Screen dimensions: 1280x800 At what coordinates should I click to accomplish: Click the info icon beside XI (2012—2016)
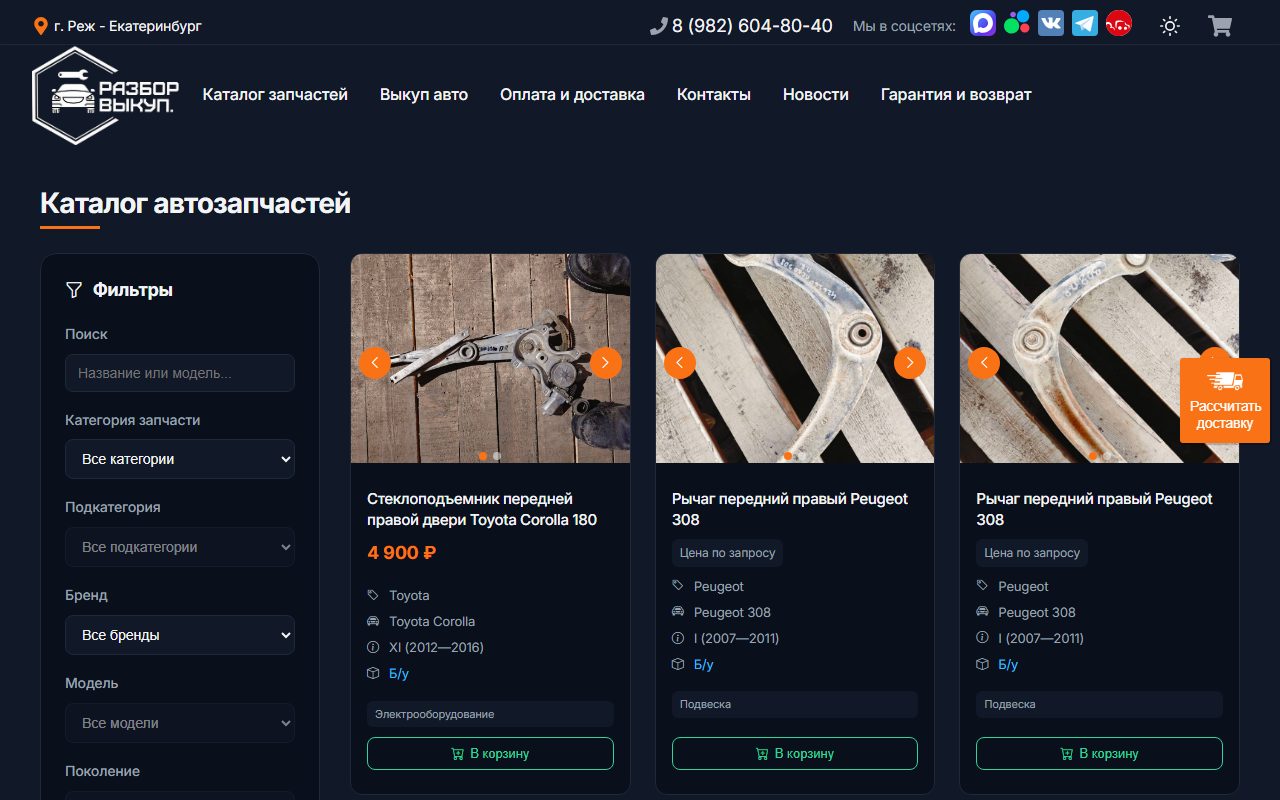[x=373, y=647]
